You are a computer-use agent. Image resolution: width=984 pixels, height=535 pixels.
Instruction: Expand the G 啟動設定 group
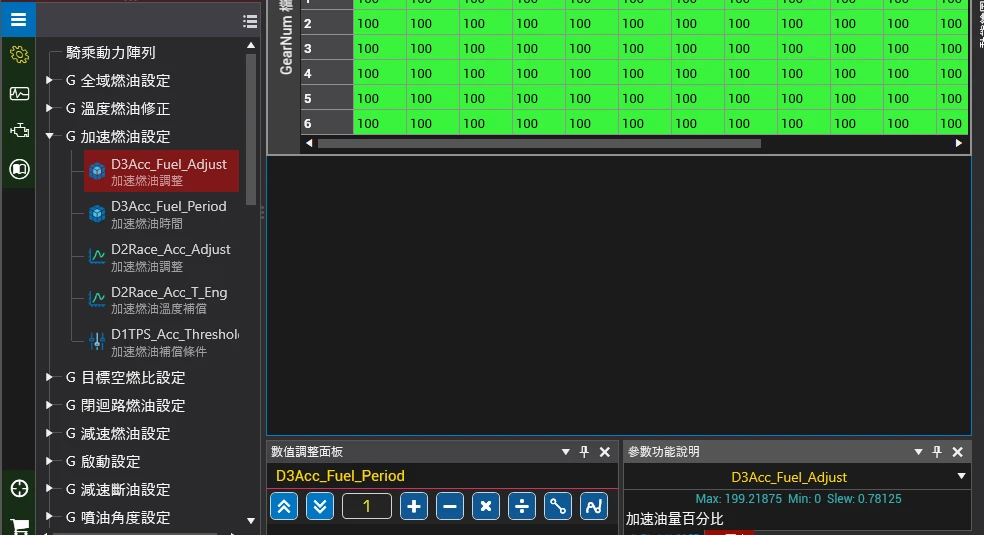click(x=50, y=461)
